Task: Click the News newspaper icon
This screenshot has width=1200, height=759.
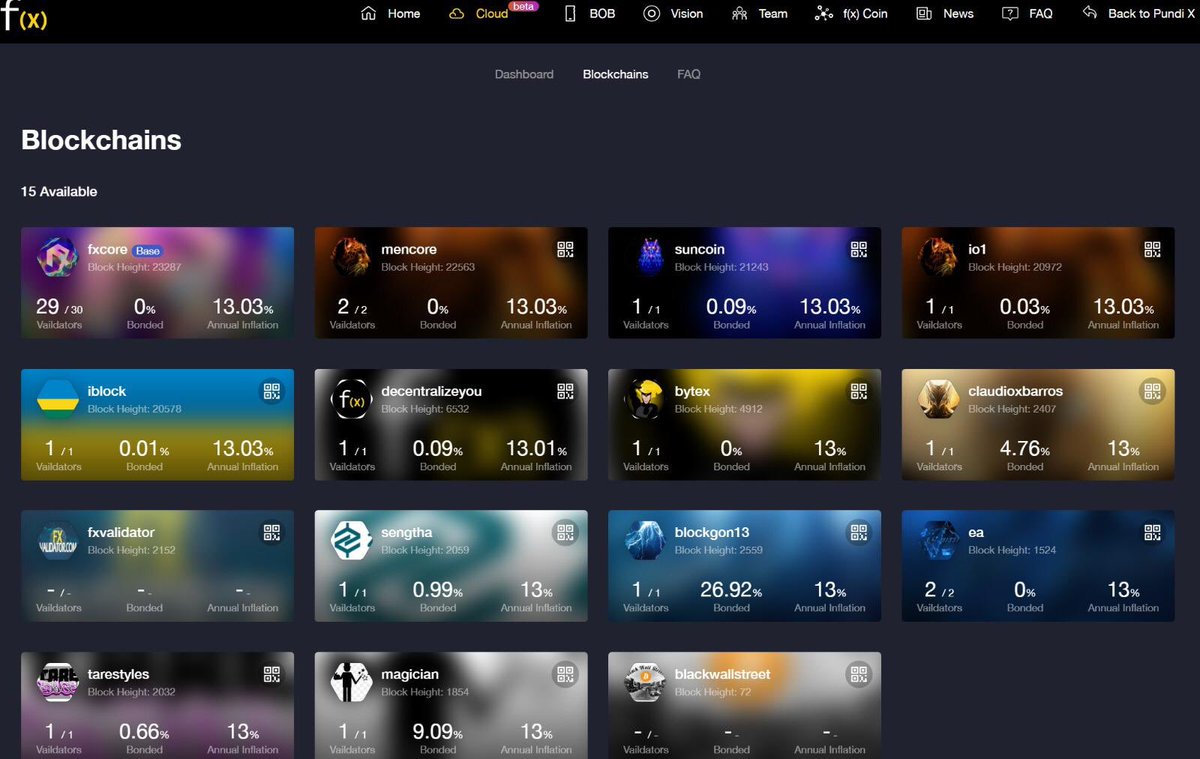Action: coord(924,14)
